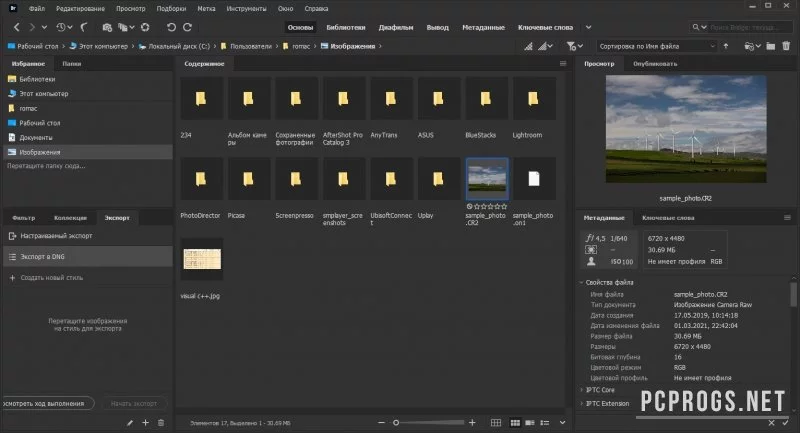Open the Подборки menu
This screenshot has width=800, height=433.
point(171,9)
